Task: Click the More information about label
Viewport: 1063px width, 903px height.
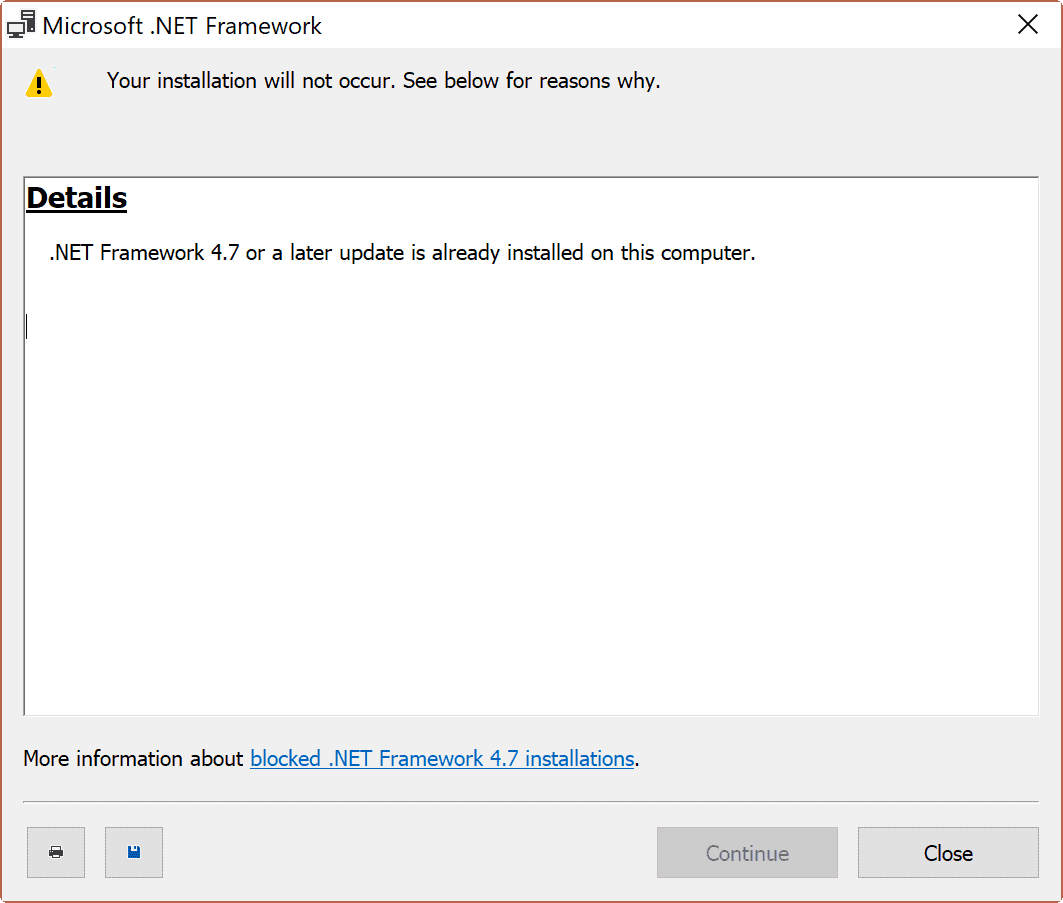Action: tap(133, 759)
